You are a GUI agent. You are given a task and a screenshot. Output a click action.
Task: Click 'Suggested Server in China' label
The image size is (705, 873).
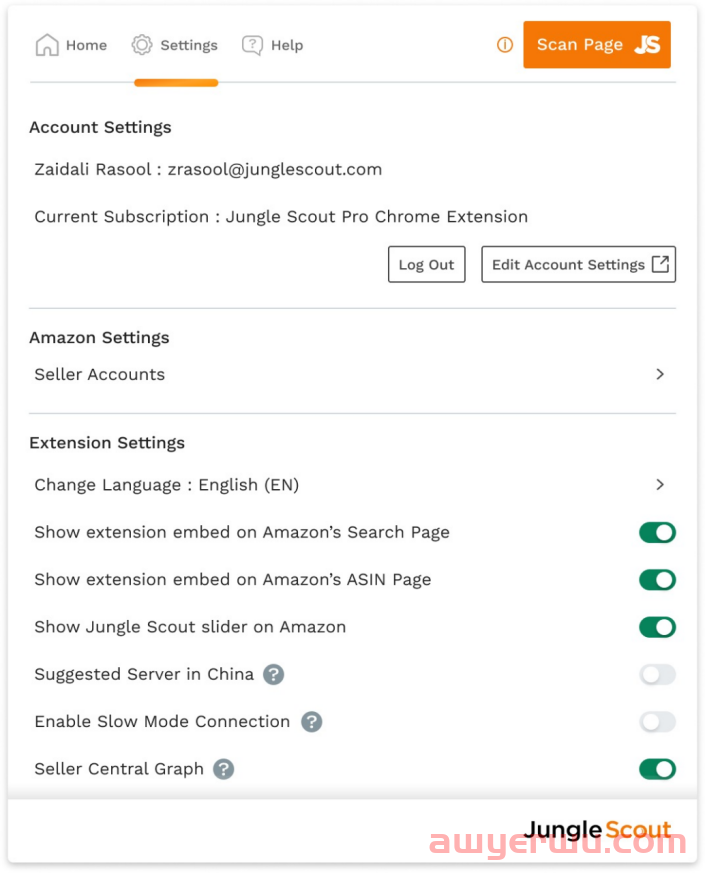[144, 674]
